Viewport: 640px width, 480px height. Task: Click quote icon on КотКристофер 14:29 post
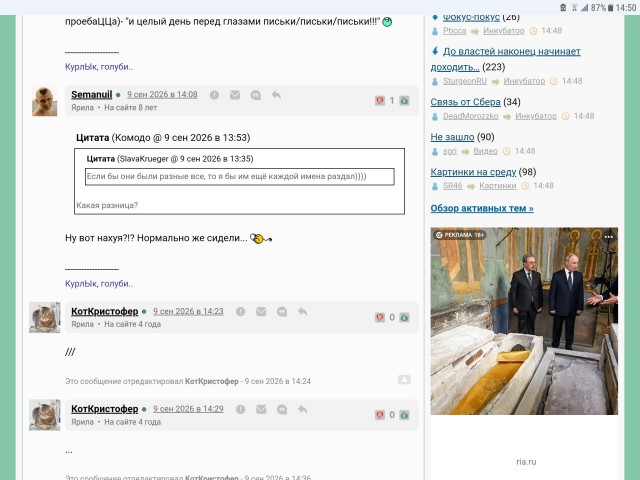click(282, 409)
